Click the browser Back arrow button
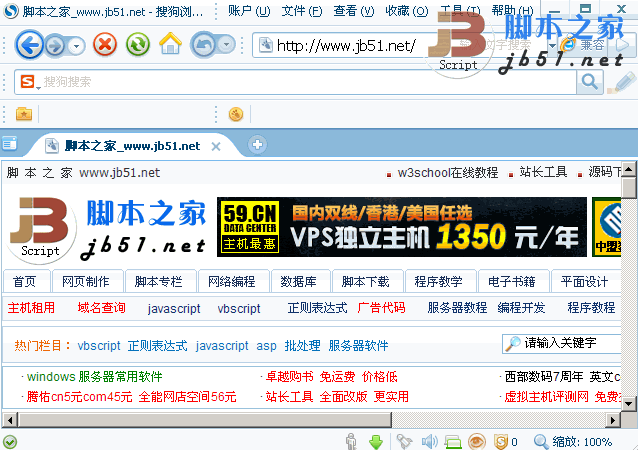 [29, 45]
